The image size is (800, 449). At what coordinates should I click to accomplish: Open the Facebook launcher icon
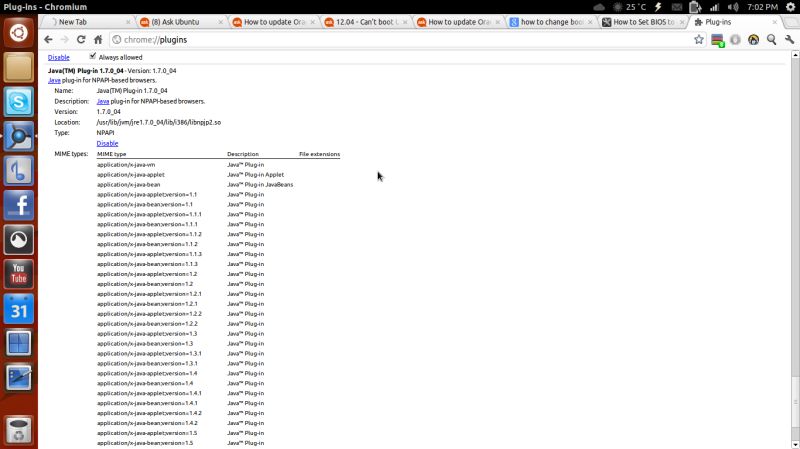tap(19, 205)
